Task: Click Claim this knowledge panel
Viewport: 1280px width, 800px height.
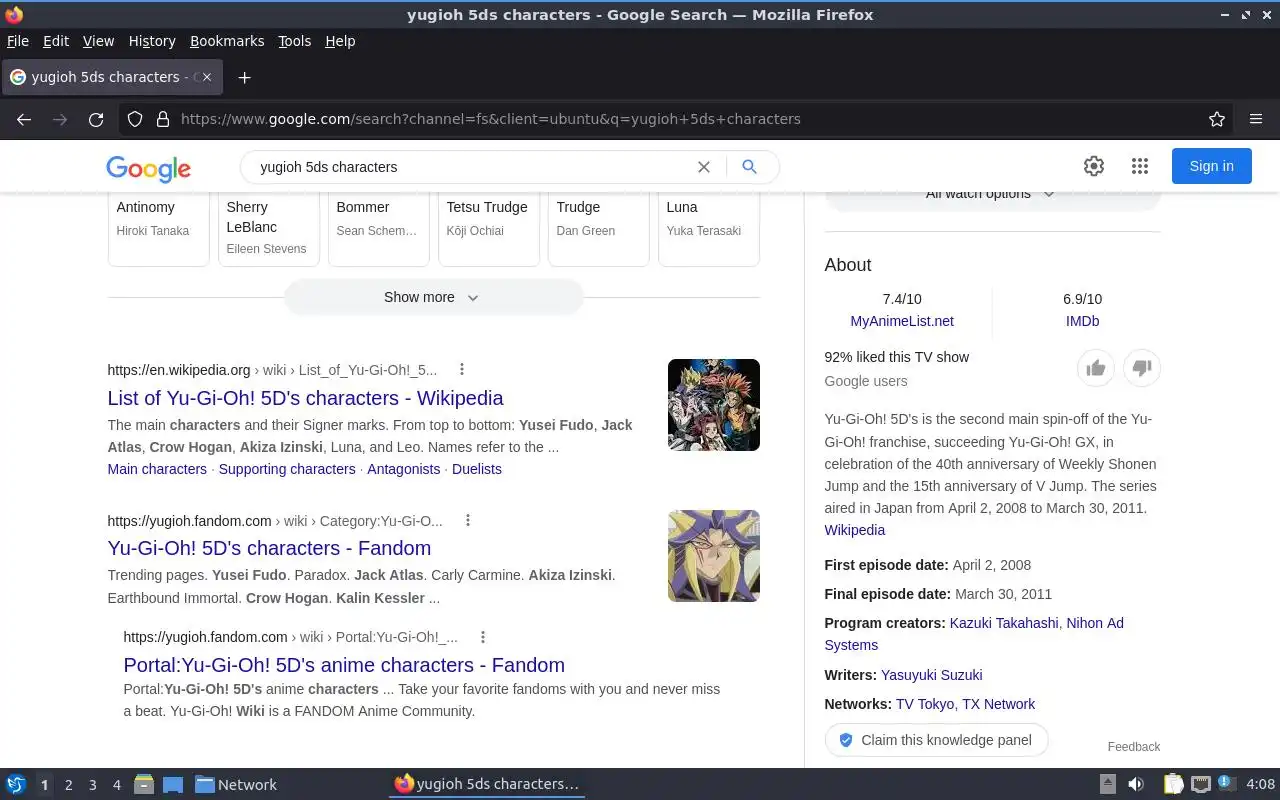Action: (x=936, y=740)
